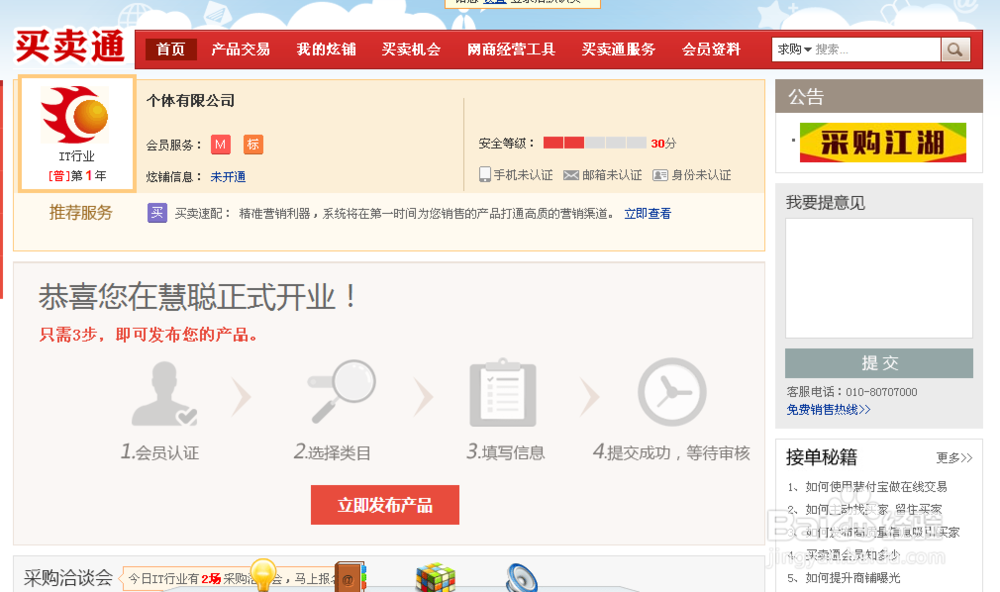Screen dimensions: 1000x592
Task: Click the Rubik's cube icon
Action: pyautogui.click(x=436, y=577)
